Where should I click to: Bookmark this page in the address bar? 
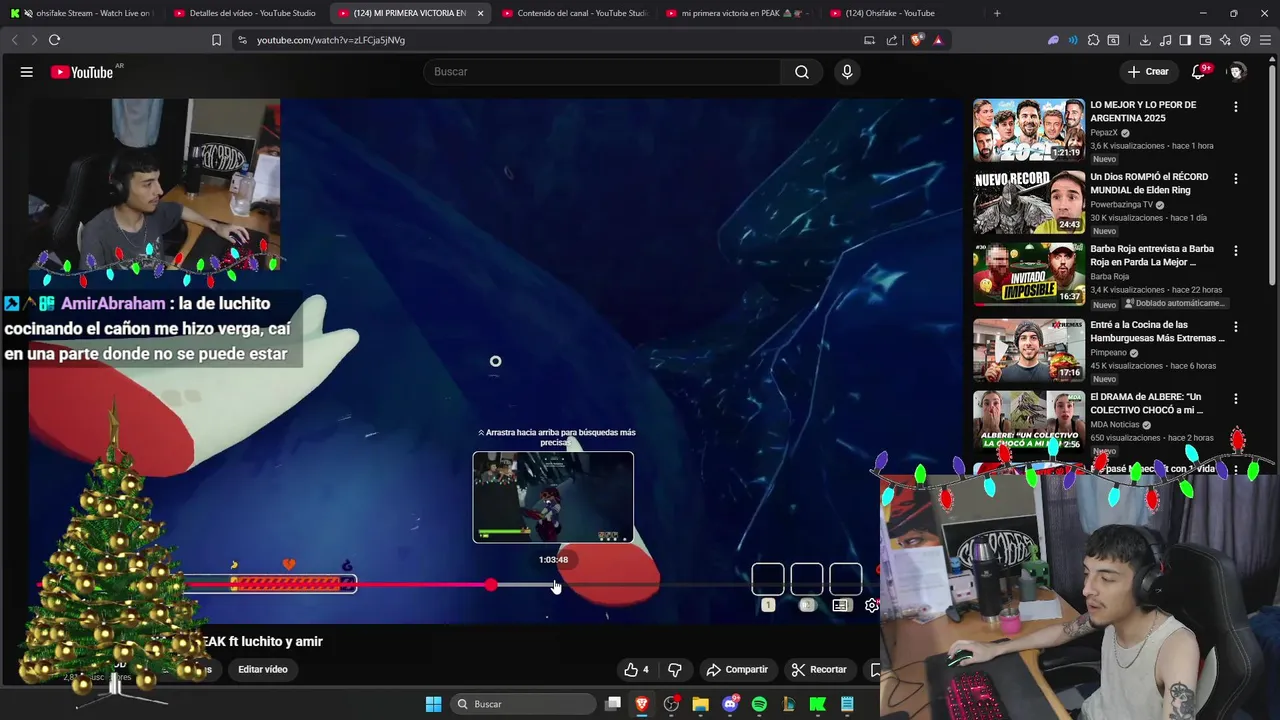point(216,40)
